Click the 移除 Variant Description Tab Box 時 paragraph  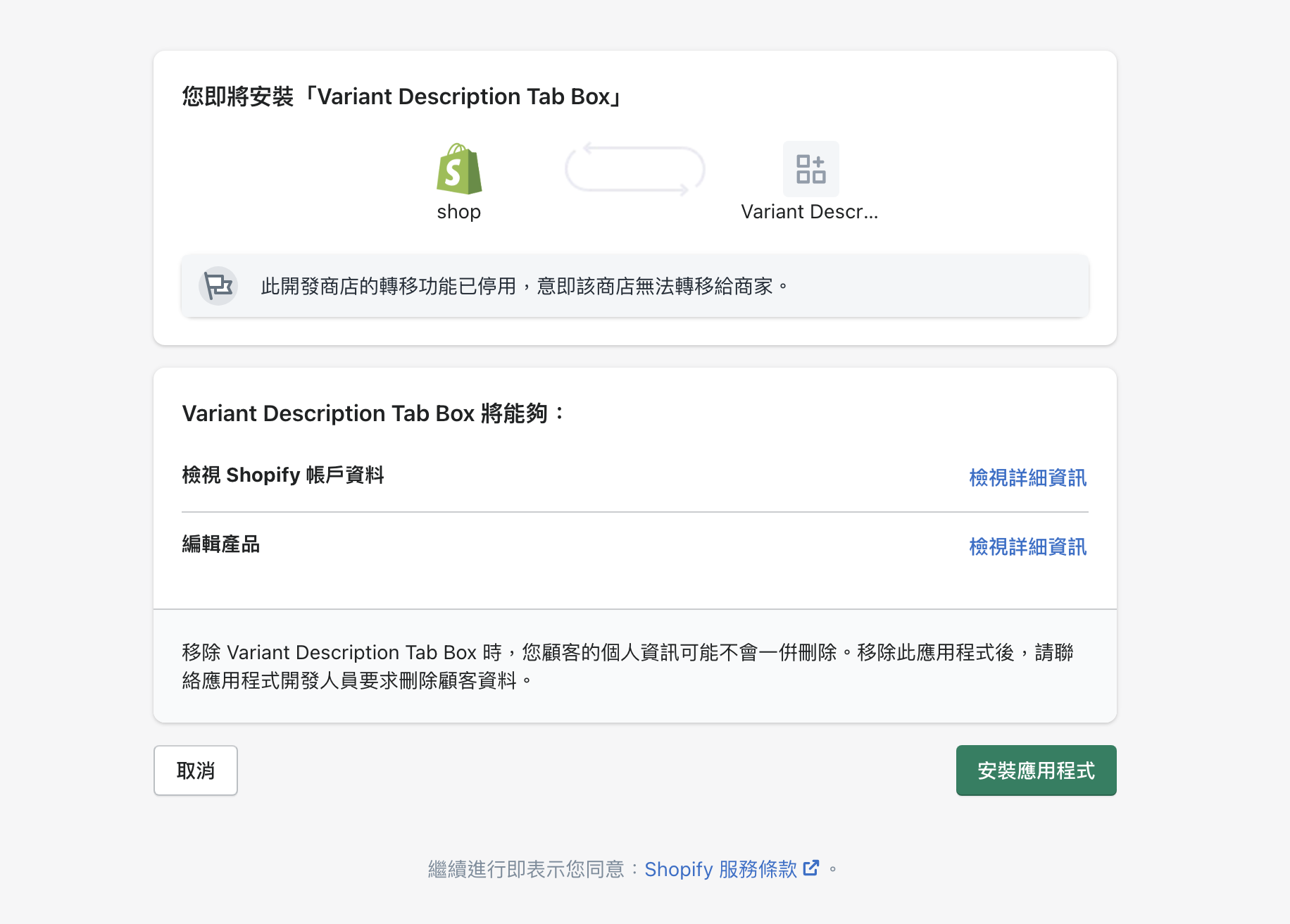pyautogui.click(x=627, y=666)
